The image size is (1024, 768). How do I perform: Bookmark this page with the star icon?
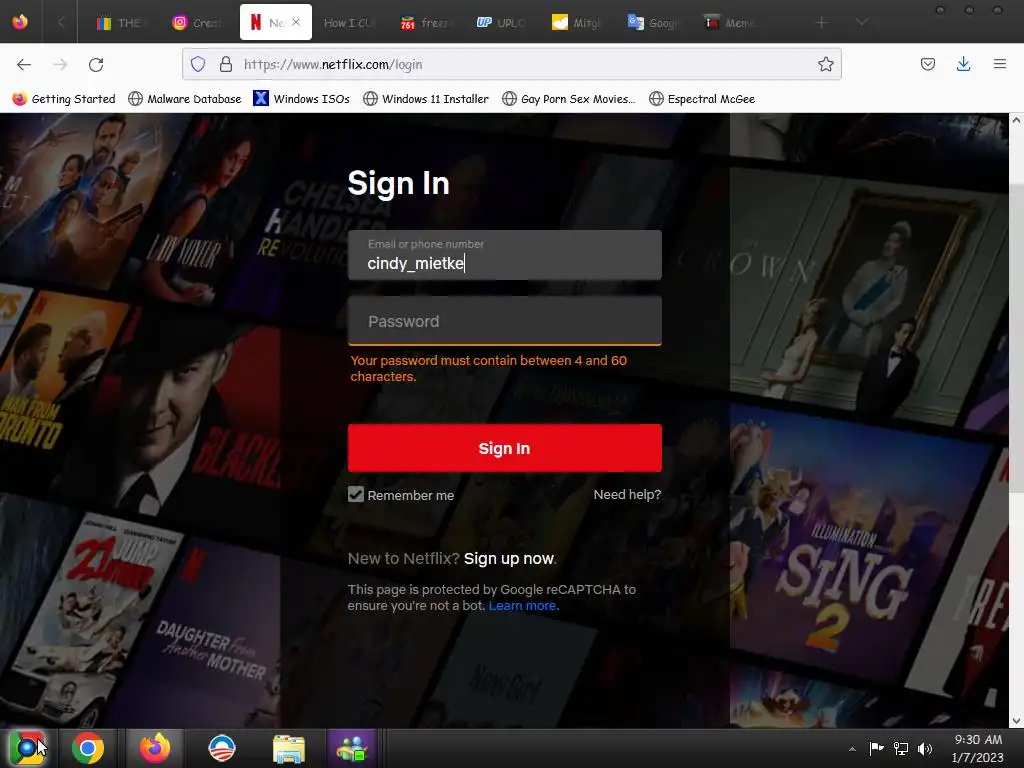tap(825, 64)
